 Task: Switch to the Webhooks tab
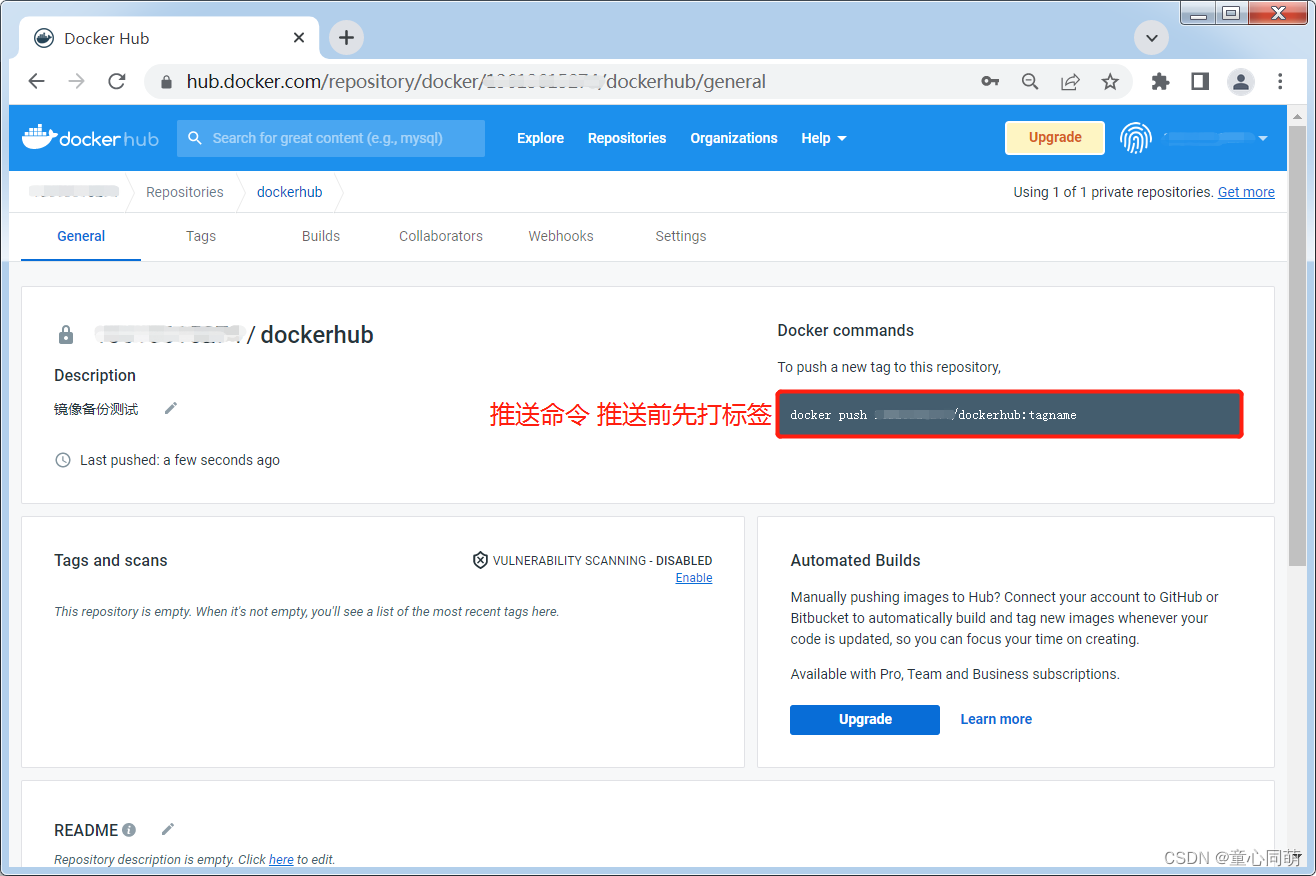(x=560, y=236)
